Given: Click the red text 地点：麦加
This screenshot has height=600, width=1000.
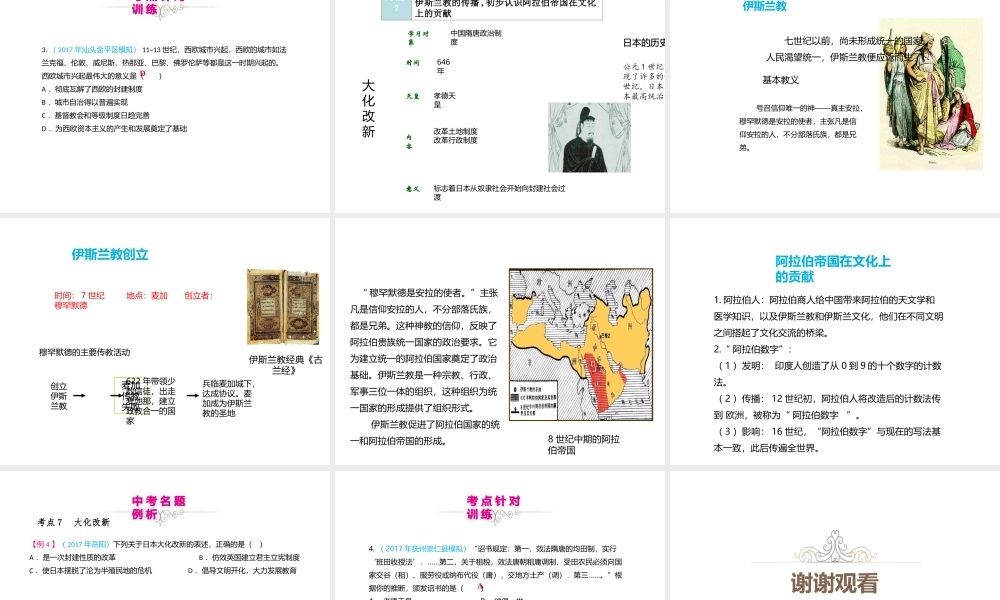Looking at the screenshot, I should coord(147,296).
